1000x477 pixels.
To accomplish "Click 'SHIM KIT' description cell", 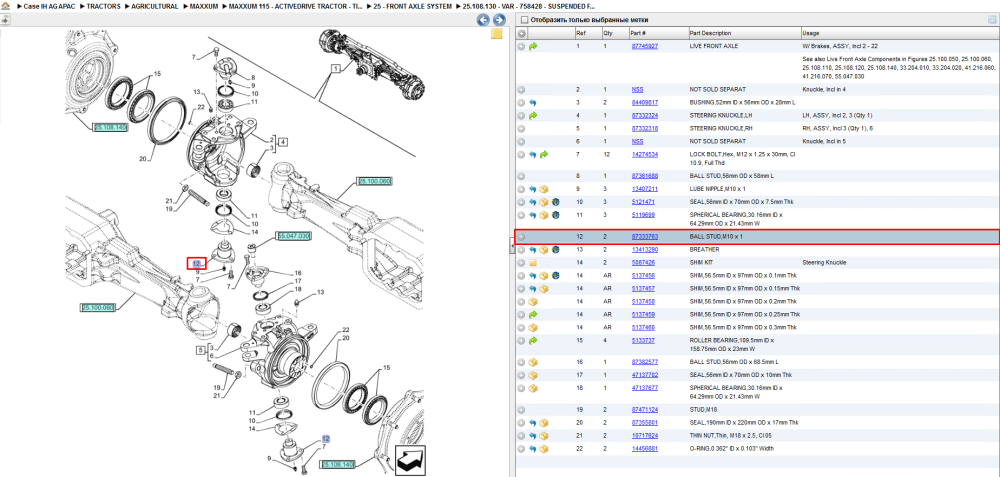I will pyautogui.click(x=702, y=262).
